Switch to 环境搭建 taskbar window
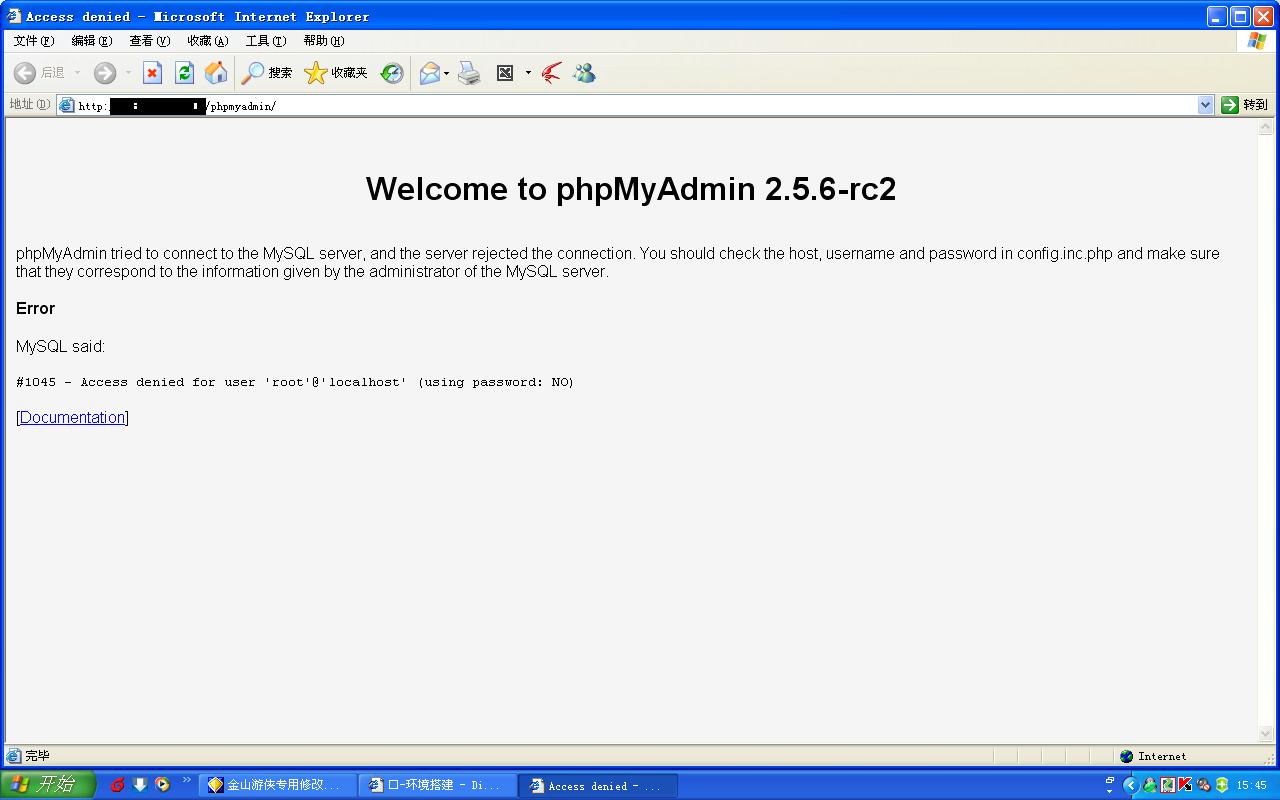Viewport: 1280px width, 800px height. coord(438,786)
